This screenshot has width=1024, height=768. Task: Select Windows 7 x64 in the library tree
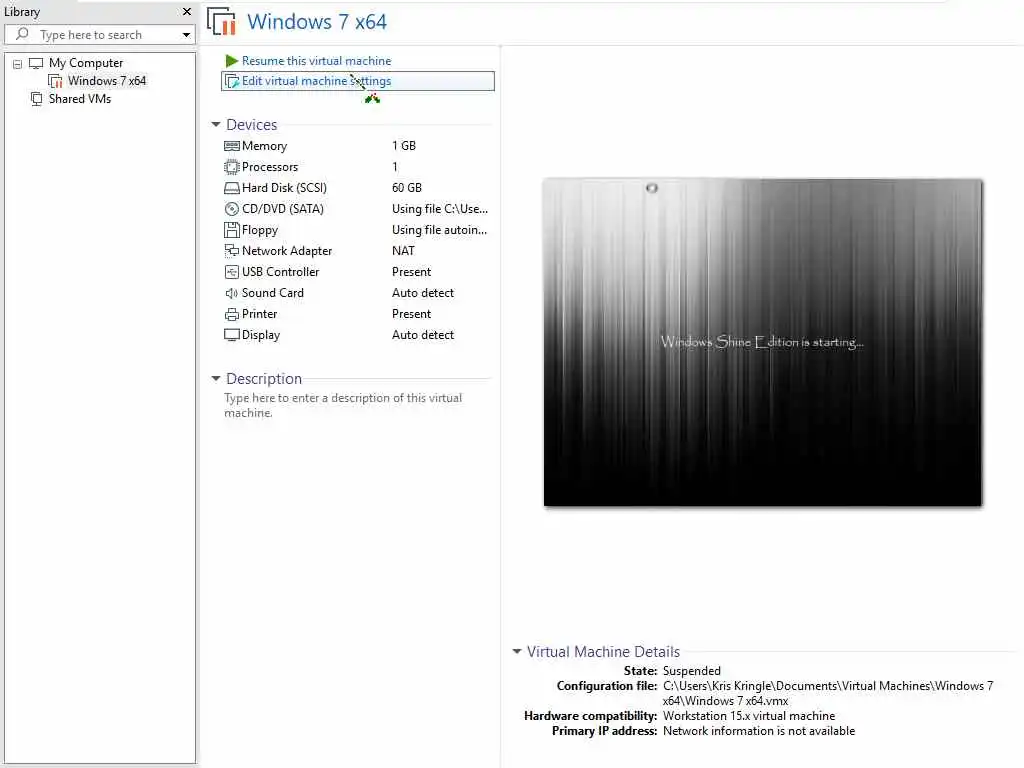107,81
